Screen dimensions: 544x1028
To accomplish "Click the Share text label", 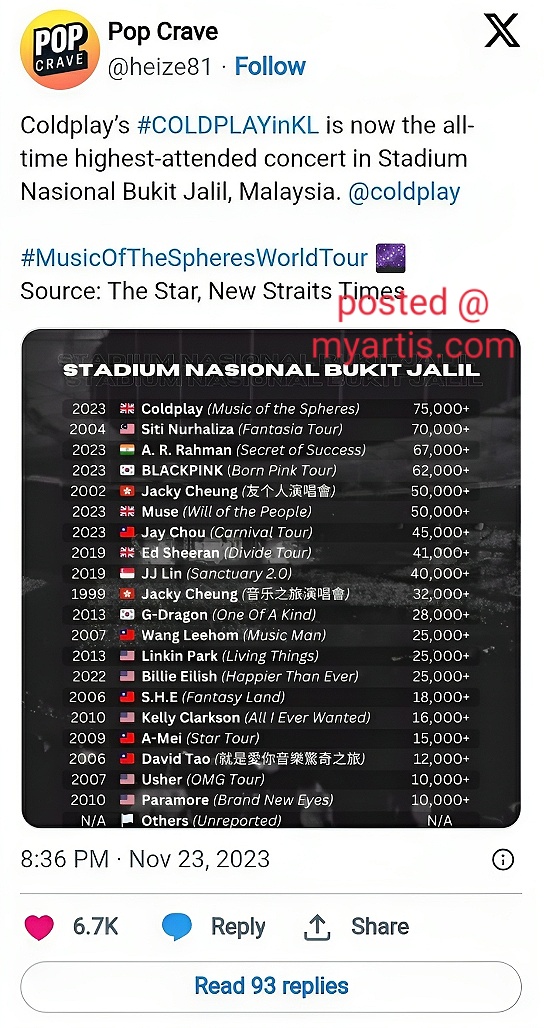I will [x=380, y=926].
